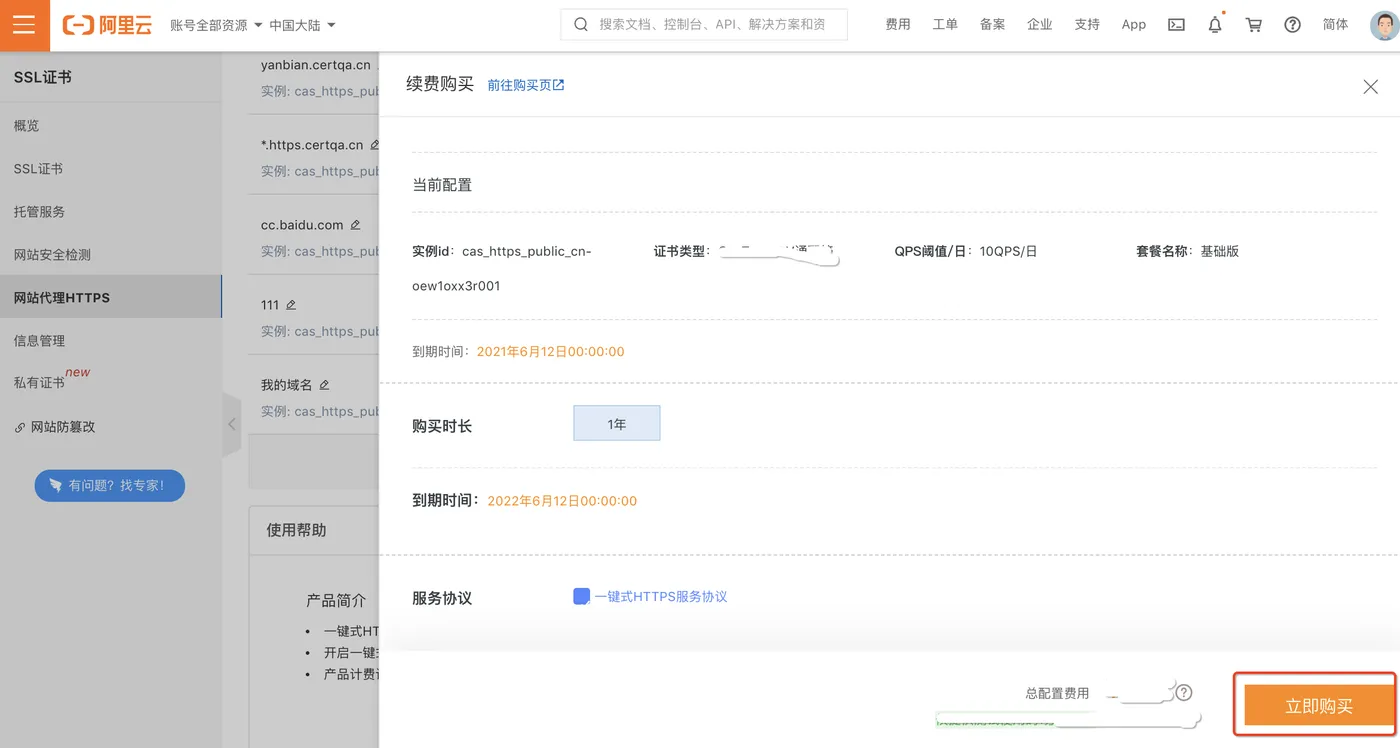The height and width of the screenshot is (748, 1400).
Task: Check the 一键式HTTPS服务协议 agreement box
Action: (581, 596)
